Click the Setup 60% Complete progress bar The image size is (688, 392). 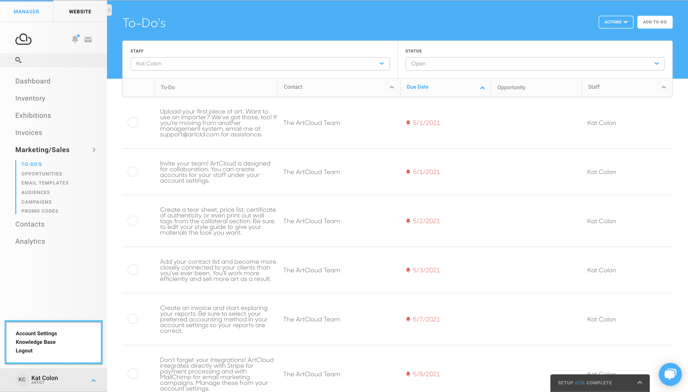pos(599,383)
